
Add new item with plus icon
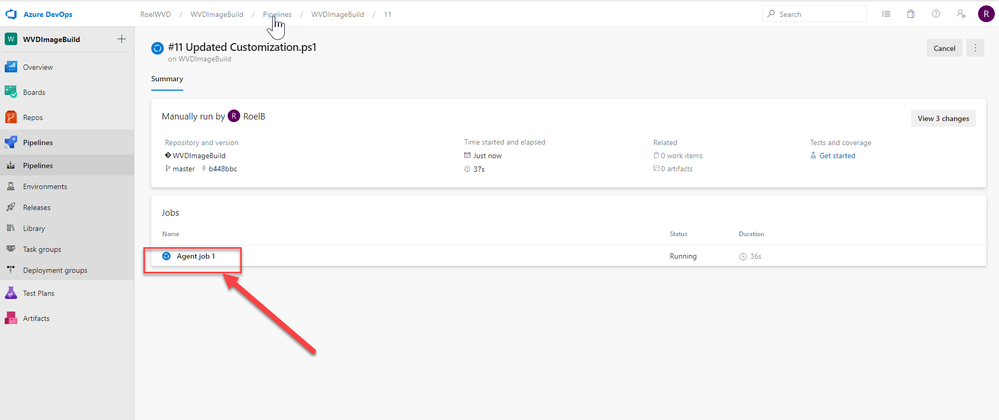coord(122,40)
